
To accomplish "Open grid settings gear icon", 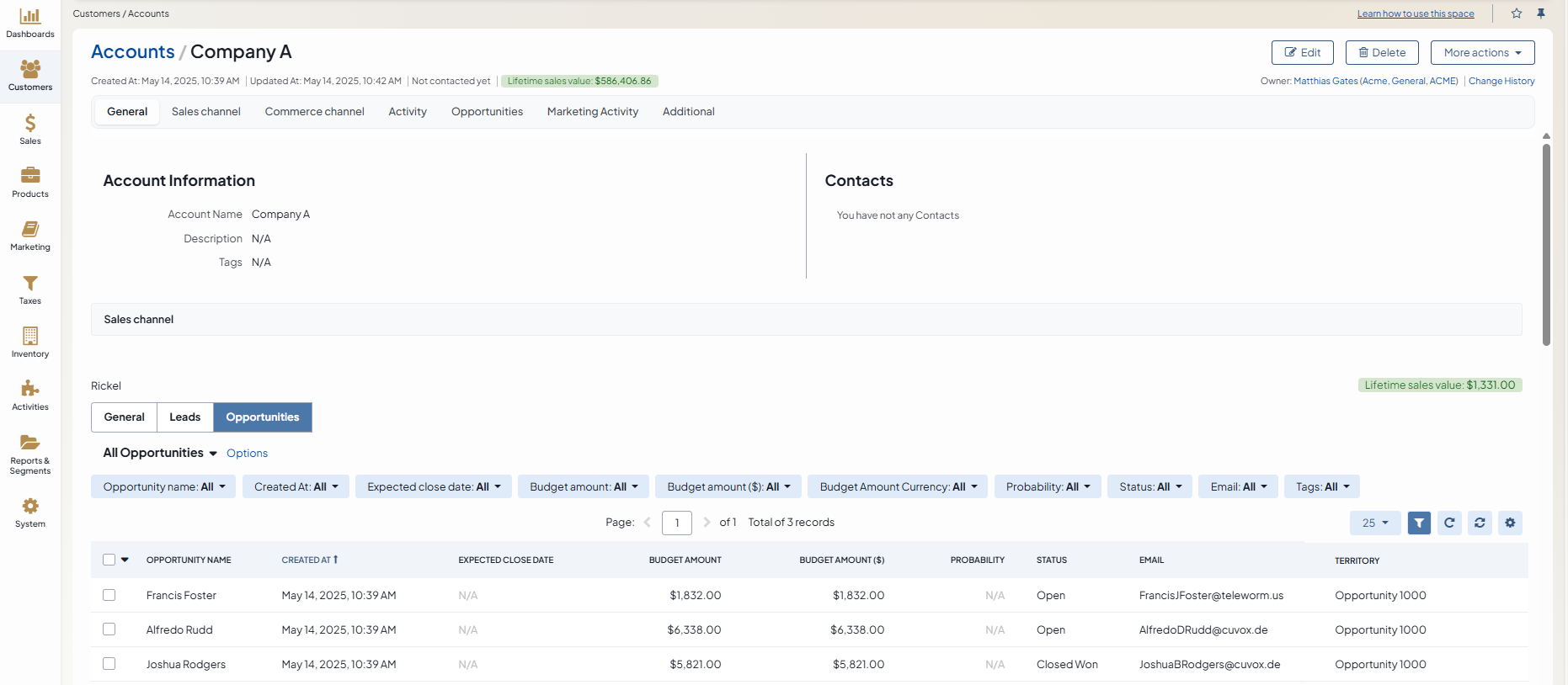I will [1510, 523].
